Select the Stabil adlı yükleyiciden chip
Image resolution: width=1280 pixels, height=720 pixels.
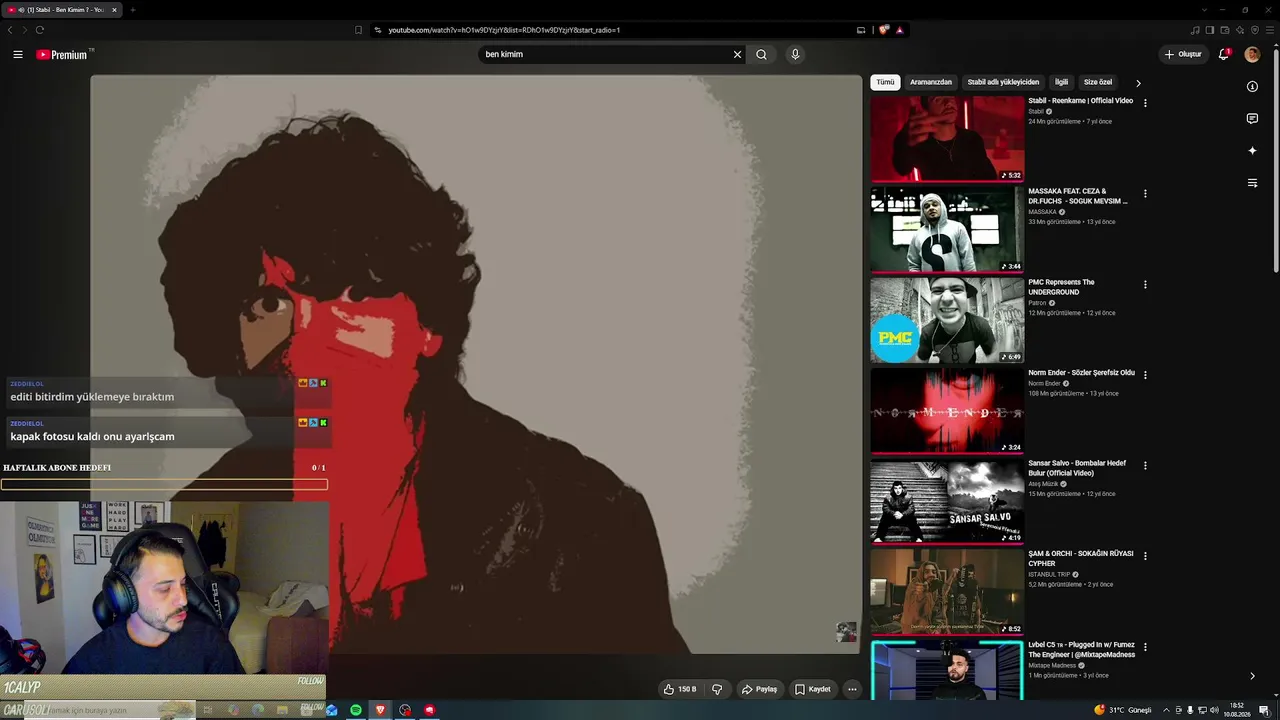(x=1003, y=82)
